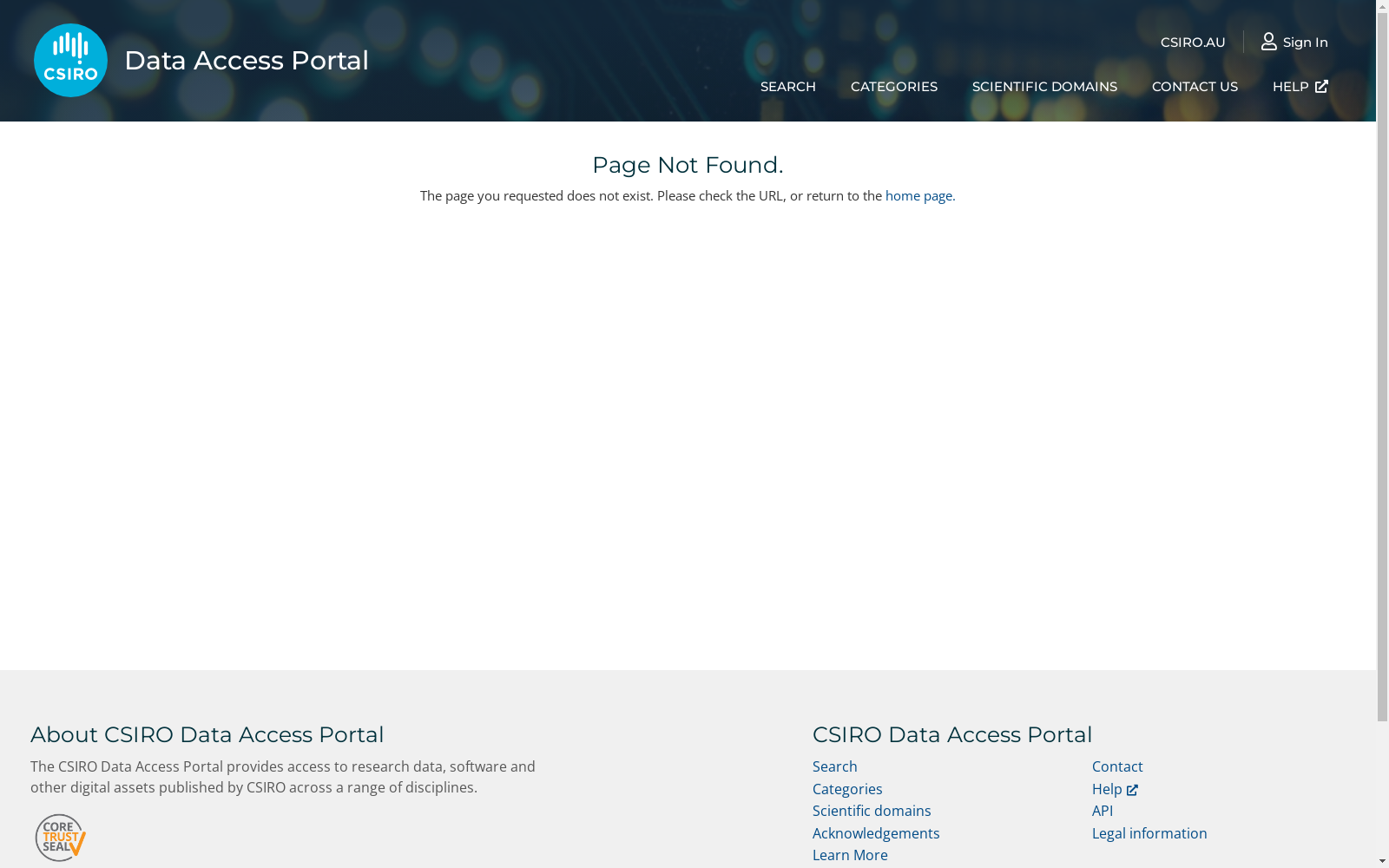Select Scientific domains from the footer list
The height and width of the screenshot is (868, 1389).
pos(872,810)
